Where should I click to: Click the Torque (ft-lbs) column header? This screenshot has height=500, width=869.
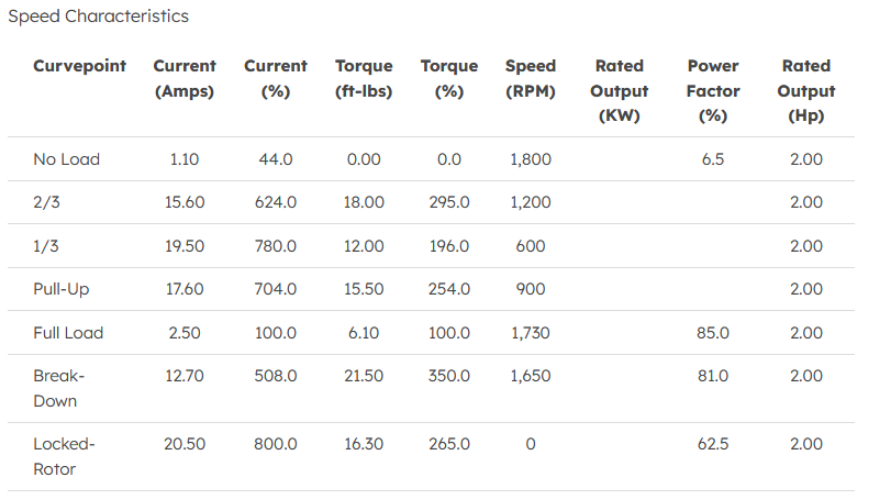point(364,78)
